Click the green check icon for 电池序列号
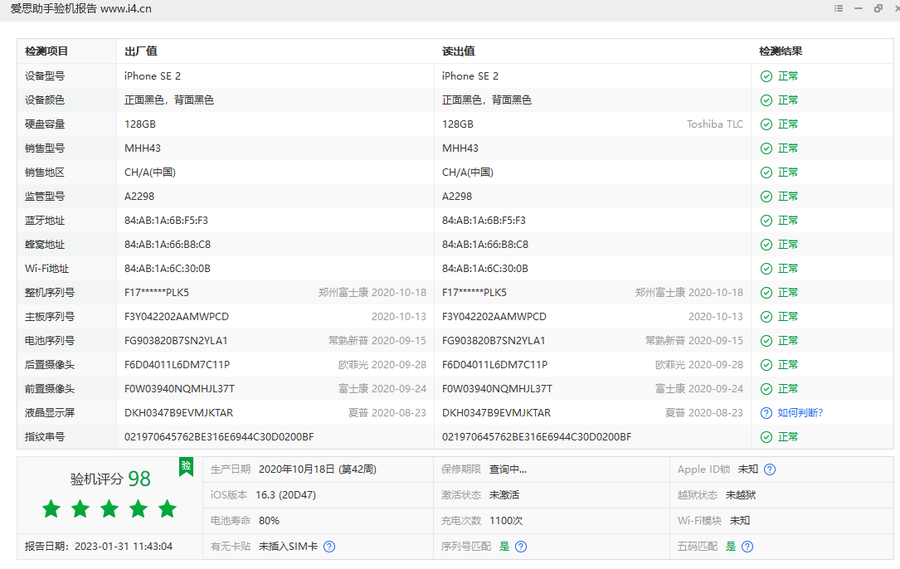The image size is (900, 569). tap(766, 341)
